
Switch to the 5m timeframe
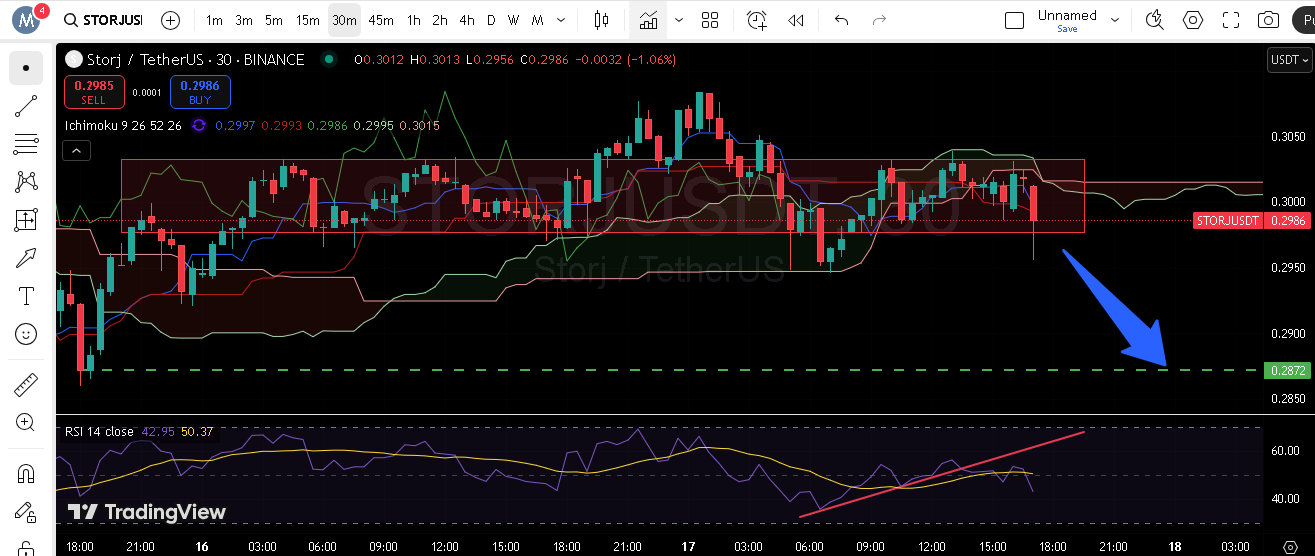(274, 20)
